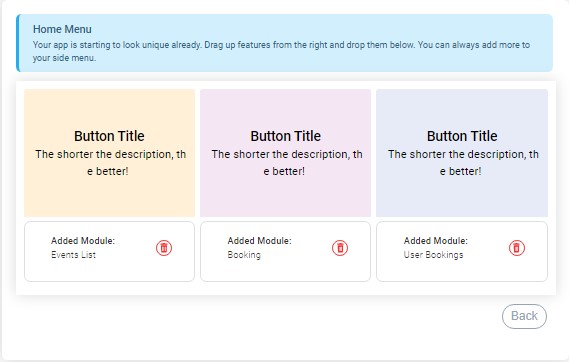Image resolution: width=569 pixels, height=362 pixels.
Task: Click the User Bookings label text
Action: coord(433,255)
